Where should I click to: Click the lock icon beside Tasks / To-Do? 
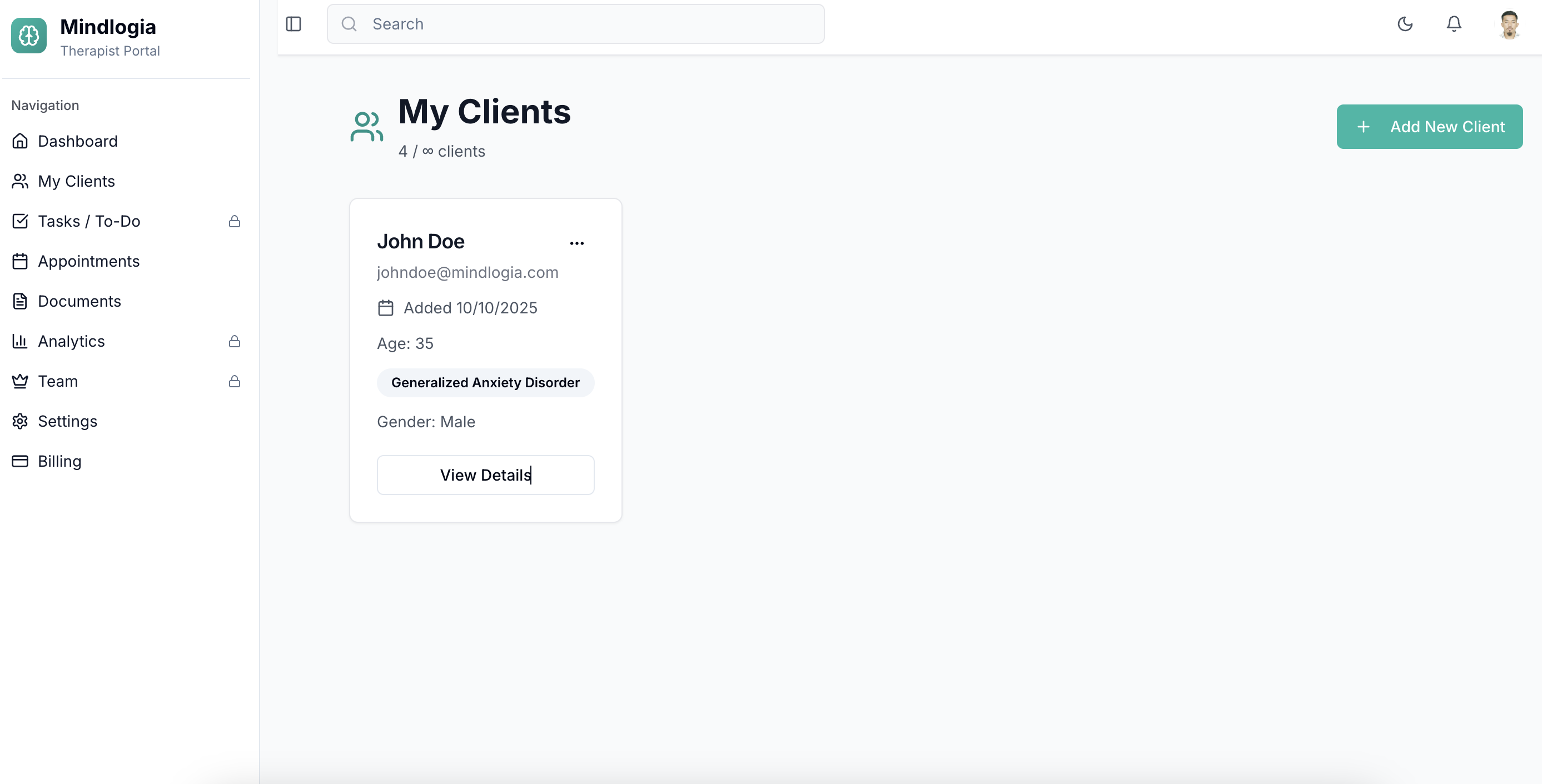(x=234, y=222)
